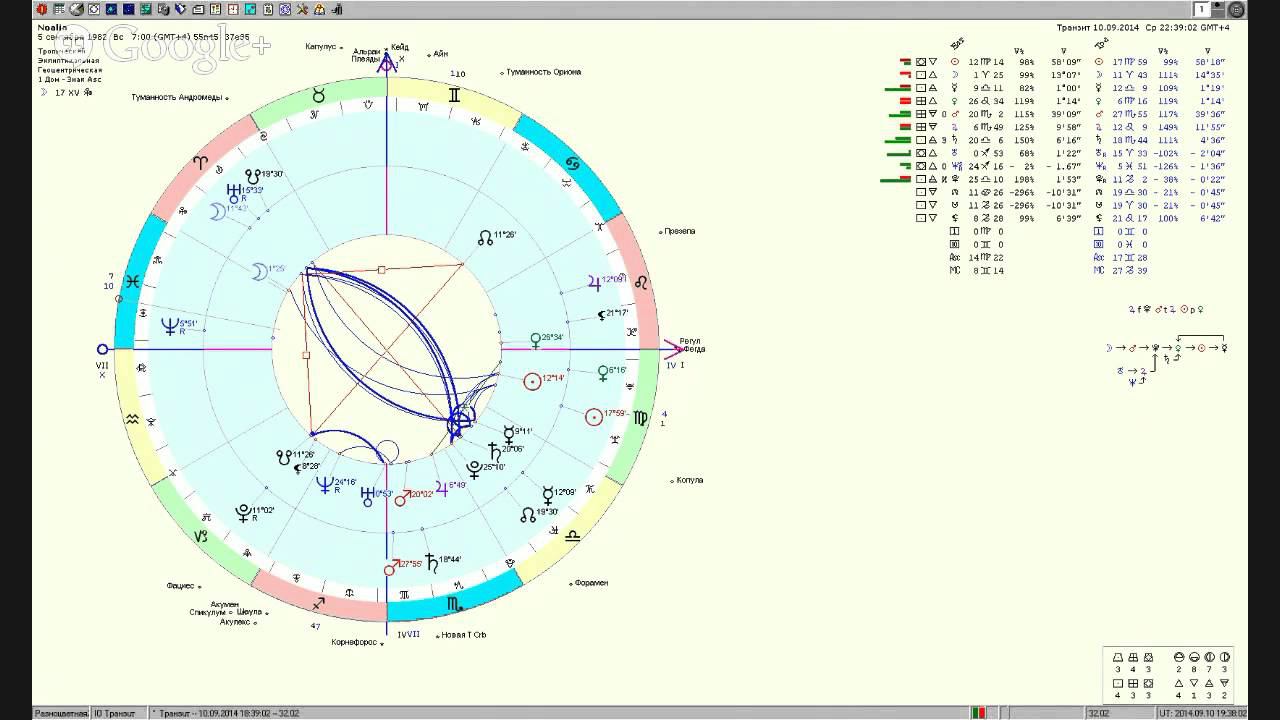This screenshot has height=720, width=1280.
Task: Click the Gemini sign on the zodiac ring
Action: point(455,95)
